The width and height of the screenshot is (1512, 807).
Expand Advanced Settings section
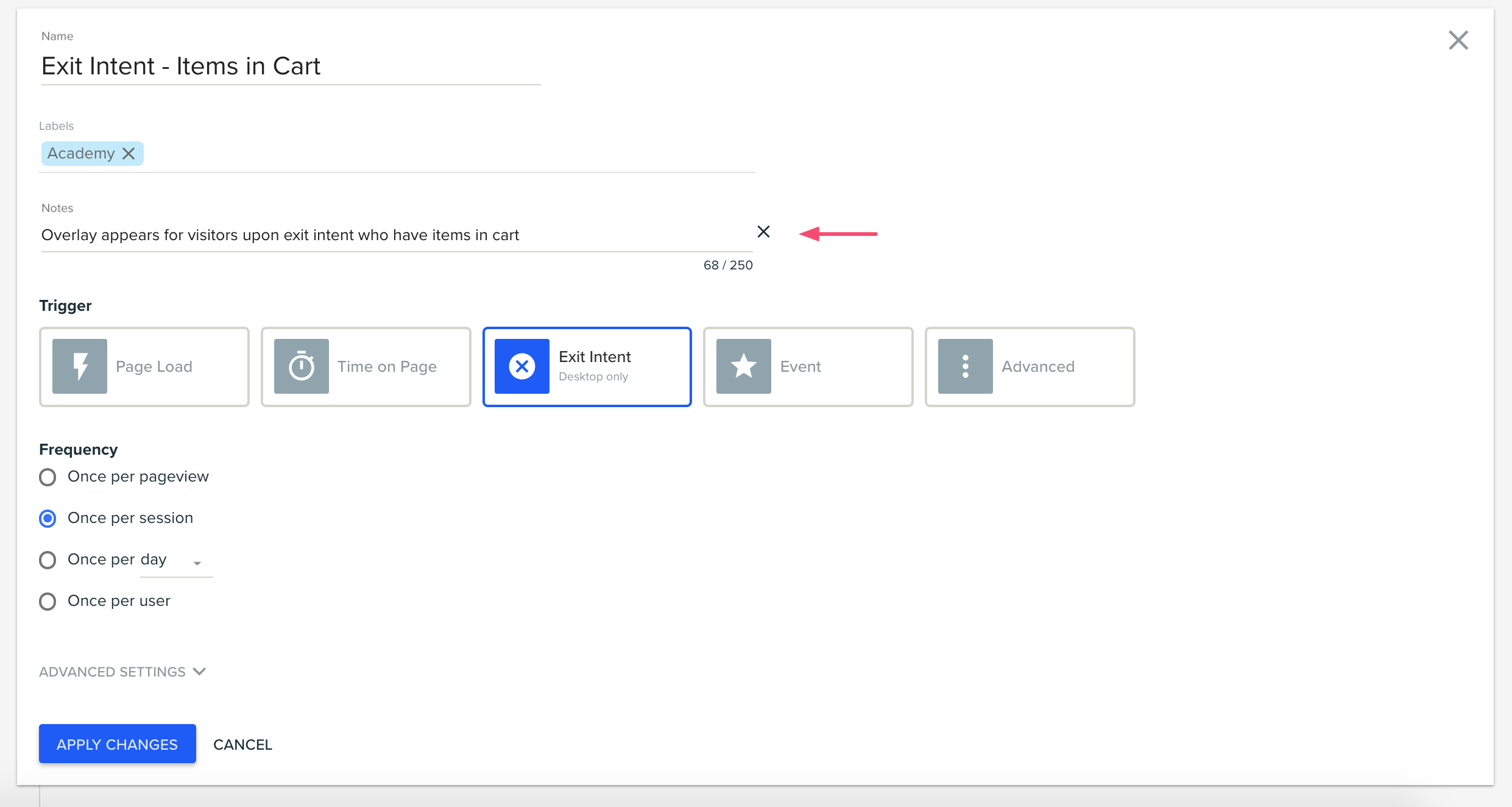point(122,672)
